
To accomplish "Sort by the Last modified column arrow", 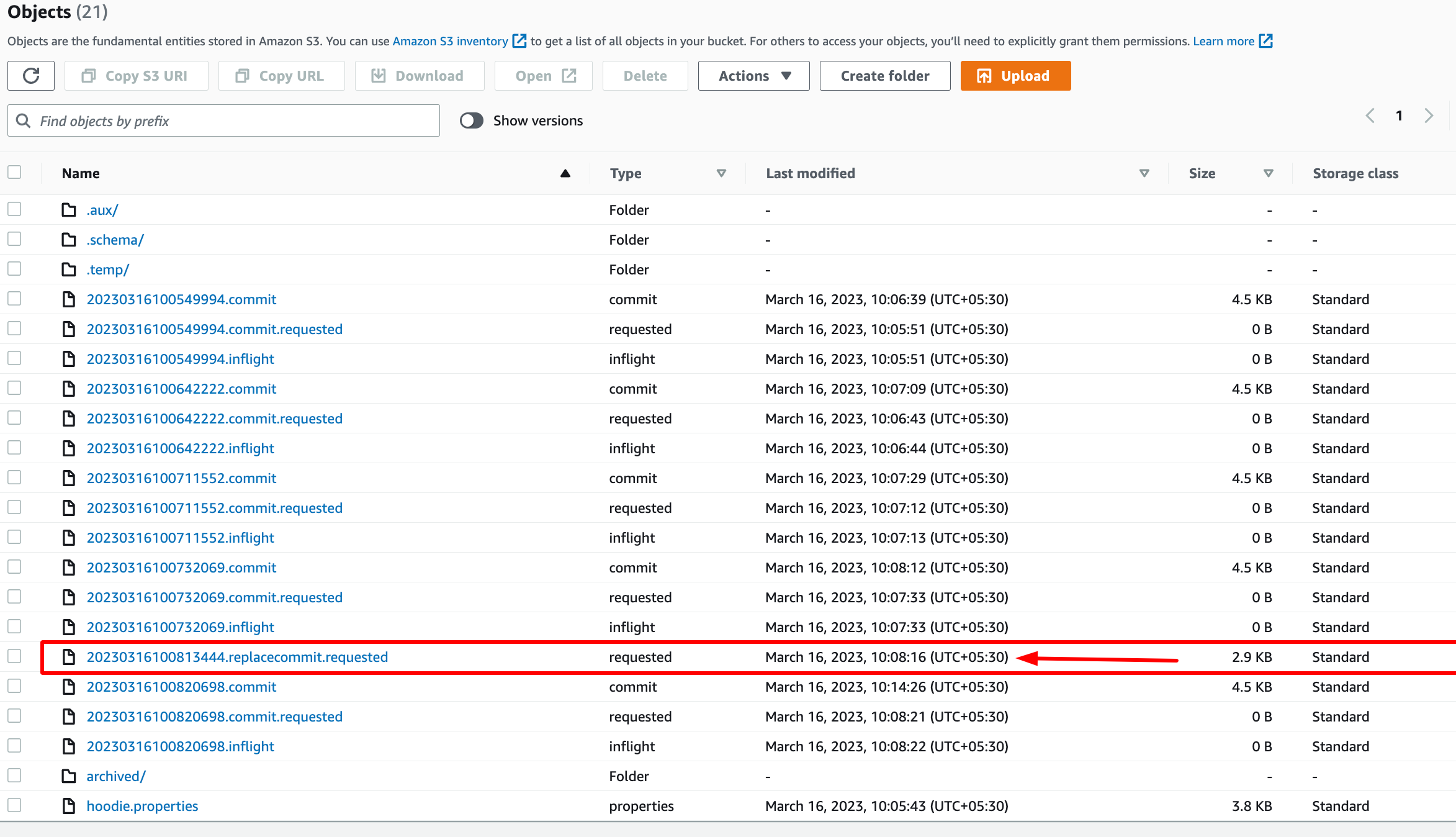I will [x=1144, y=173].
